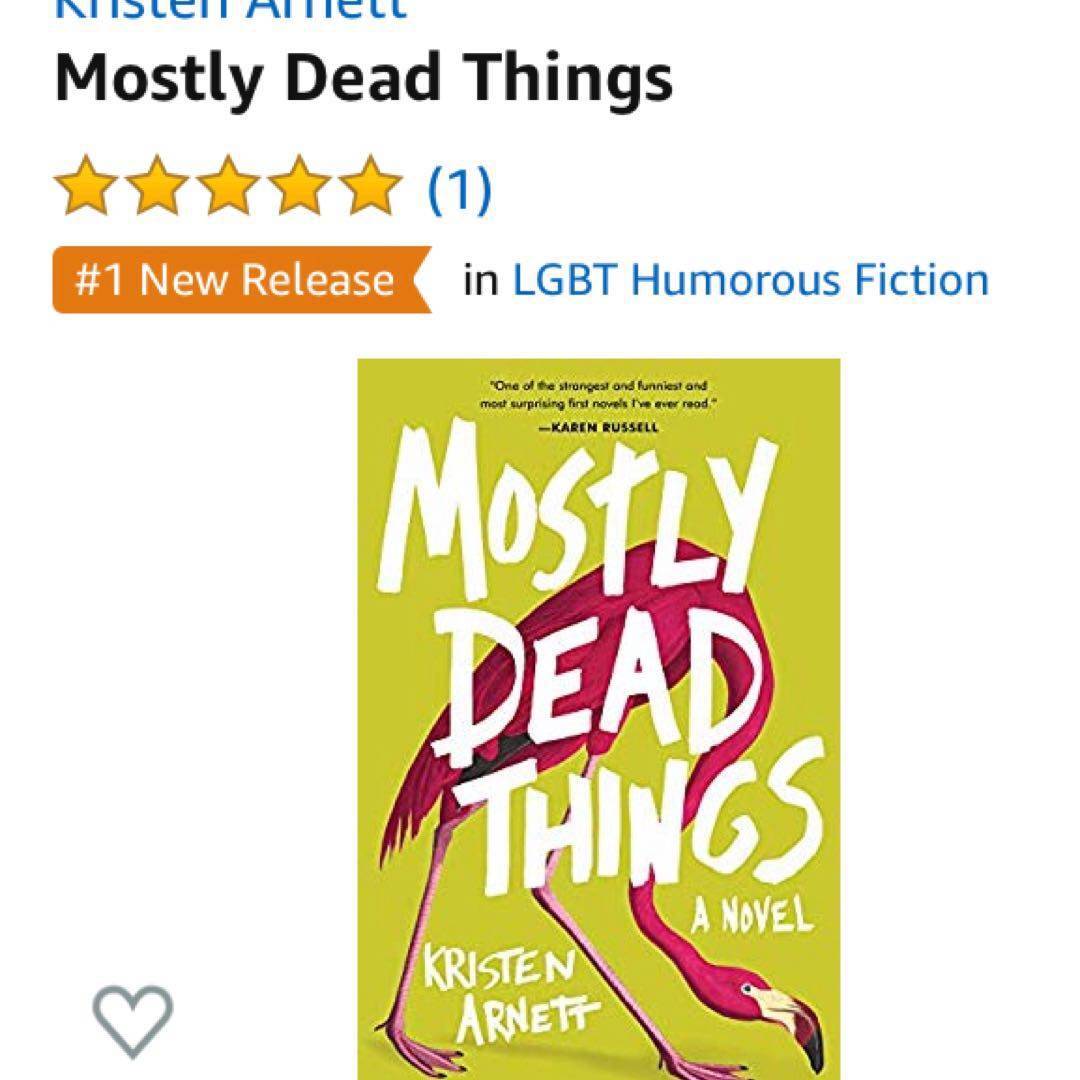
Task: Click the orange #1 New Release badge
Action: [242, 280]
